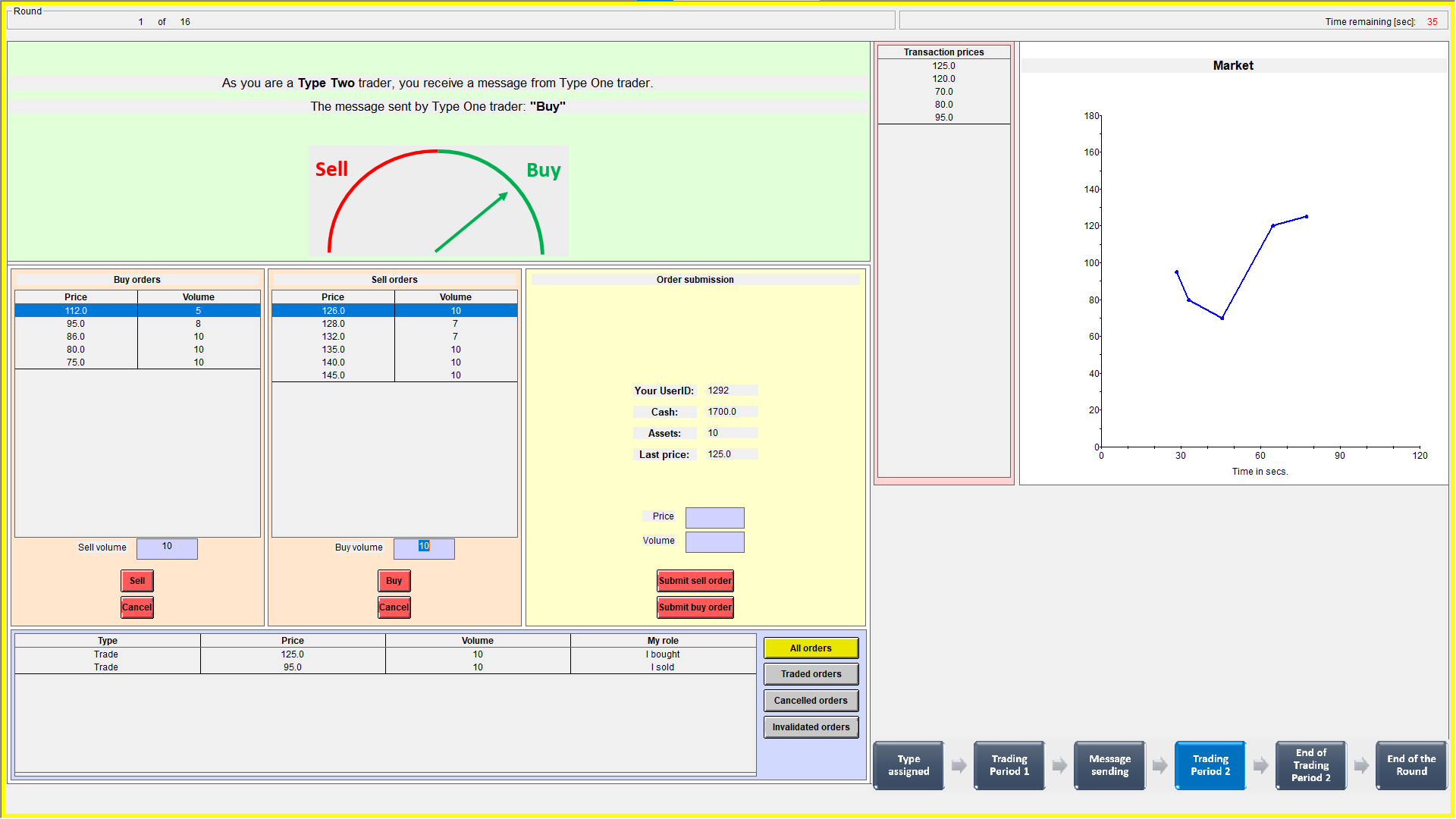Click the Sell volume input box
1456x819 pixels.
tap(167, 548)
